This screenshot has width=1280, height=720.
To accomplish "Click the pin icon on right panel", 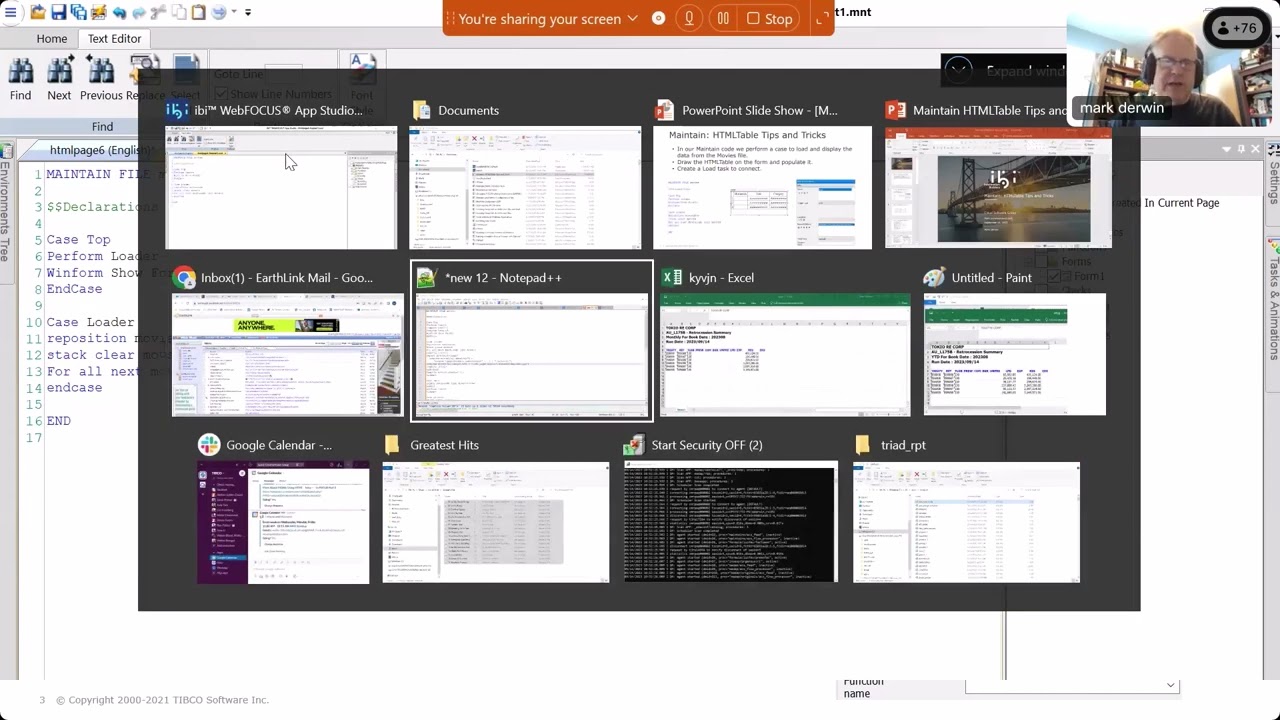I will point(1241,149).
